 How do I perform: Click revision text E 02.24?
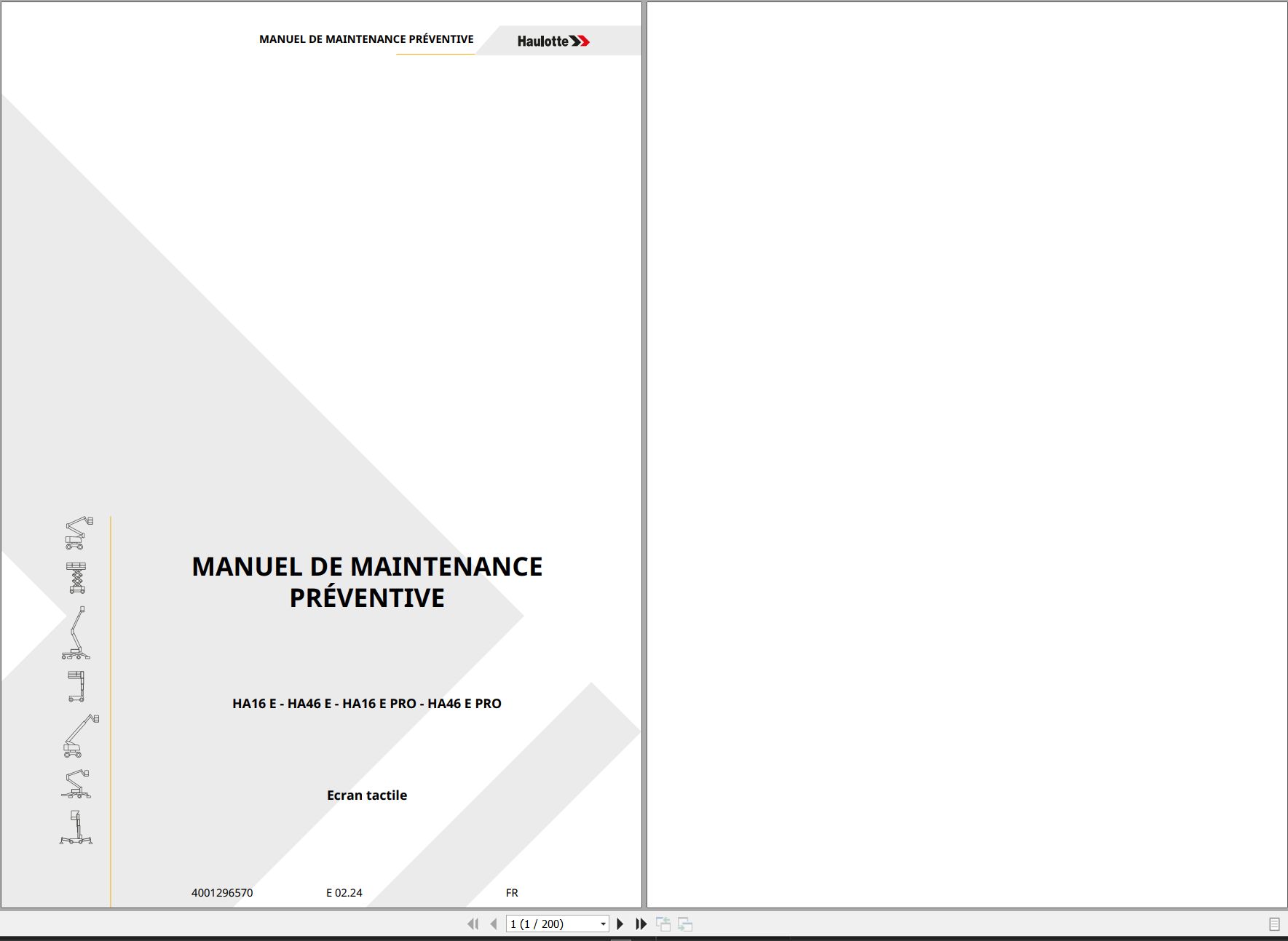[x=344, y=893]
